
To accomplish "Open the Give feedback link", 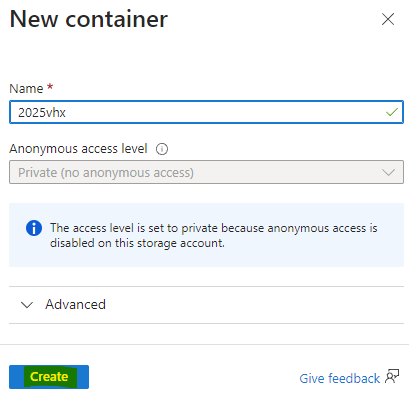I will [x=339, y=378].
